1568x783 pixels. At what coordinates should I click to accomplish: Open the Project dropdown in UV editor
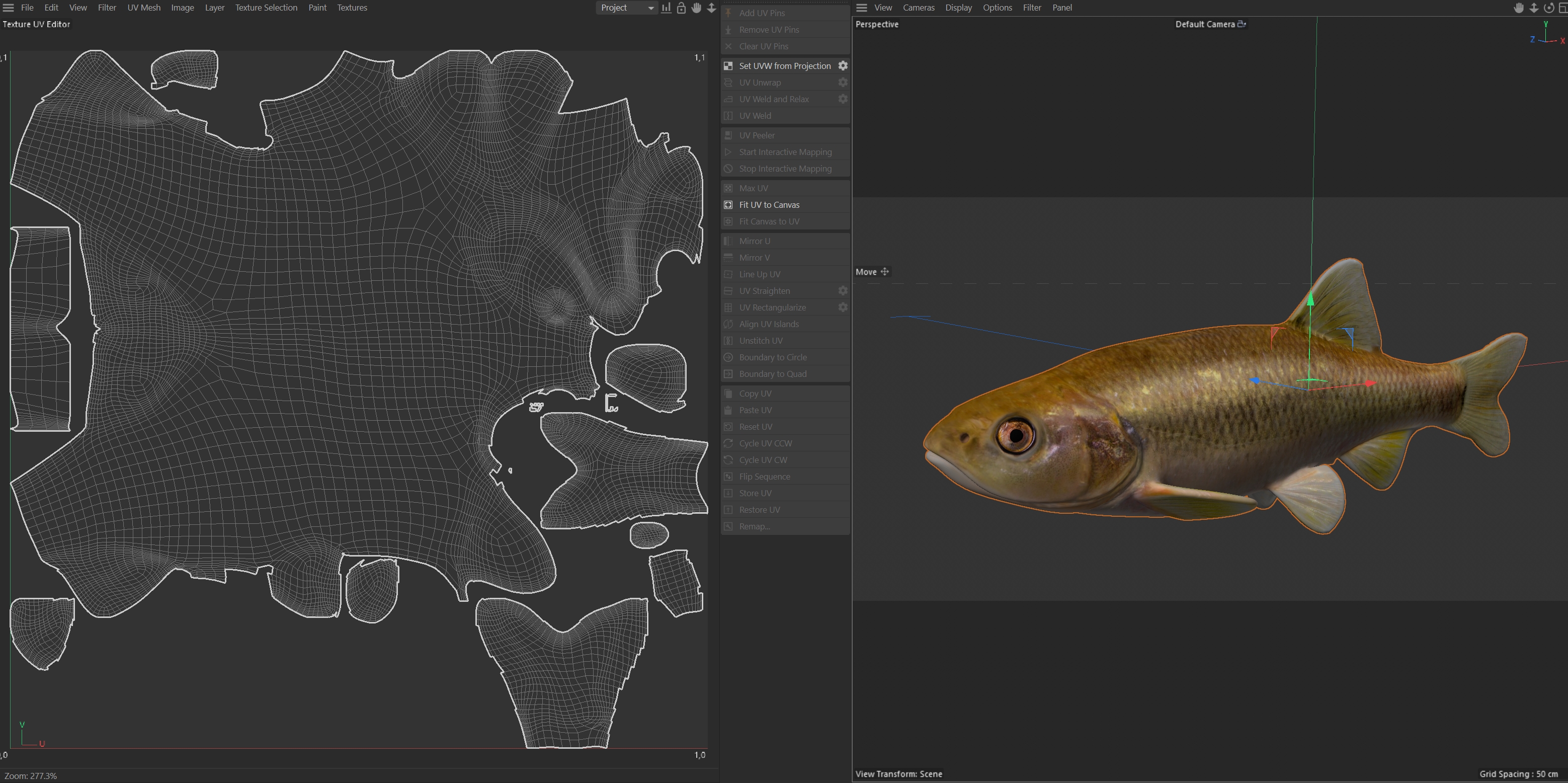point(626,8)
